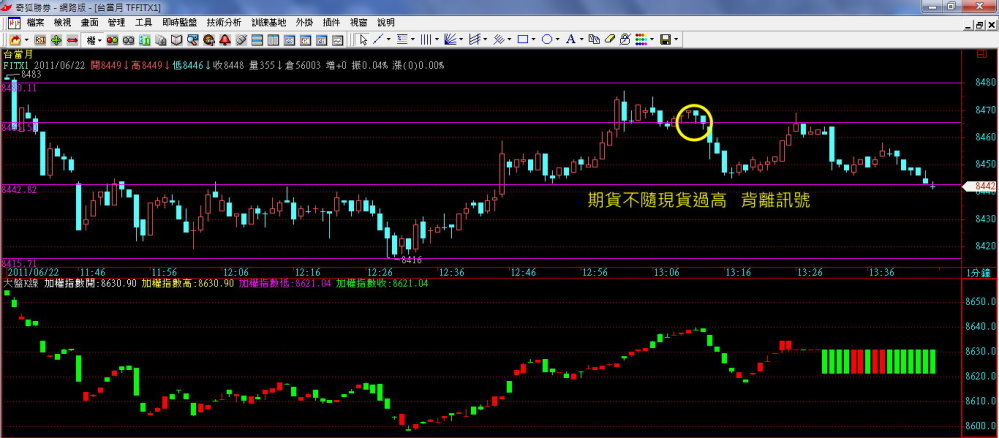
Task: Pick the ellipse drawing tool
Action: [548, 39]
